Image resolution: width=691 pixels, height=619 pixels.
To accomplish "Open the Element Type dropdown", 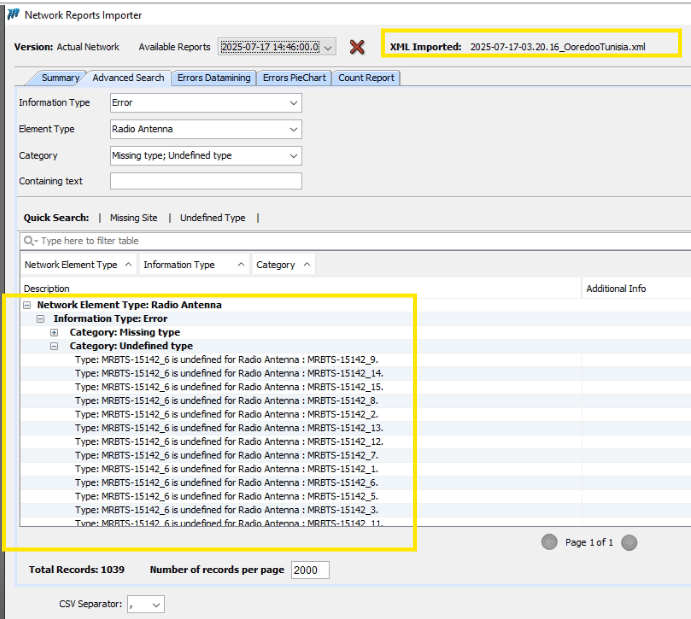I will pos(293,129).
